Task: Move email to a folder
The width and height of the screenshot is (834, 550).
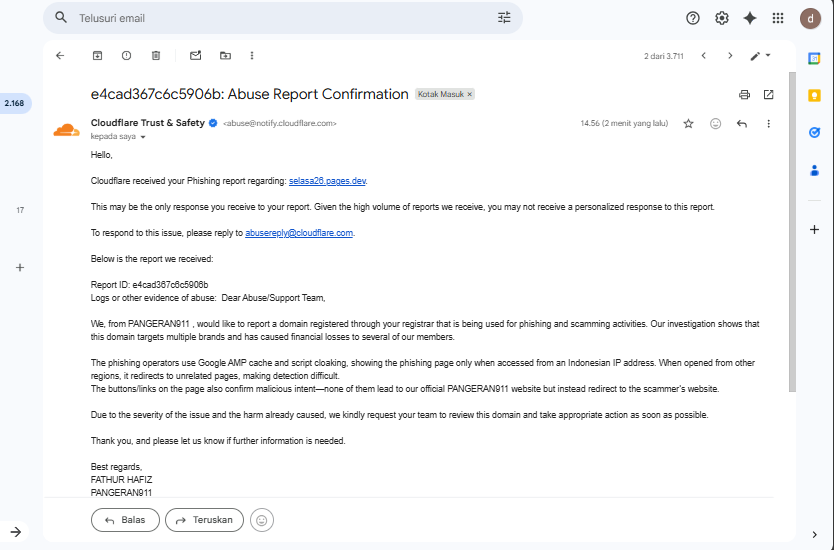Action: [226, 55]
